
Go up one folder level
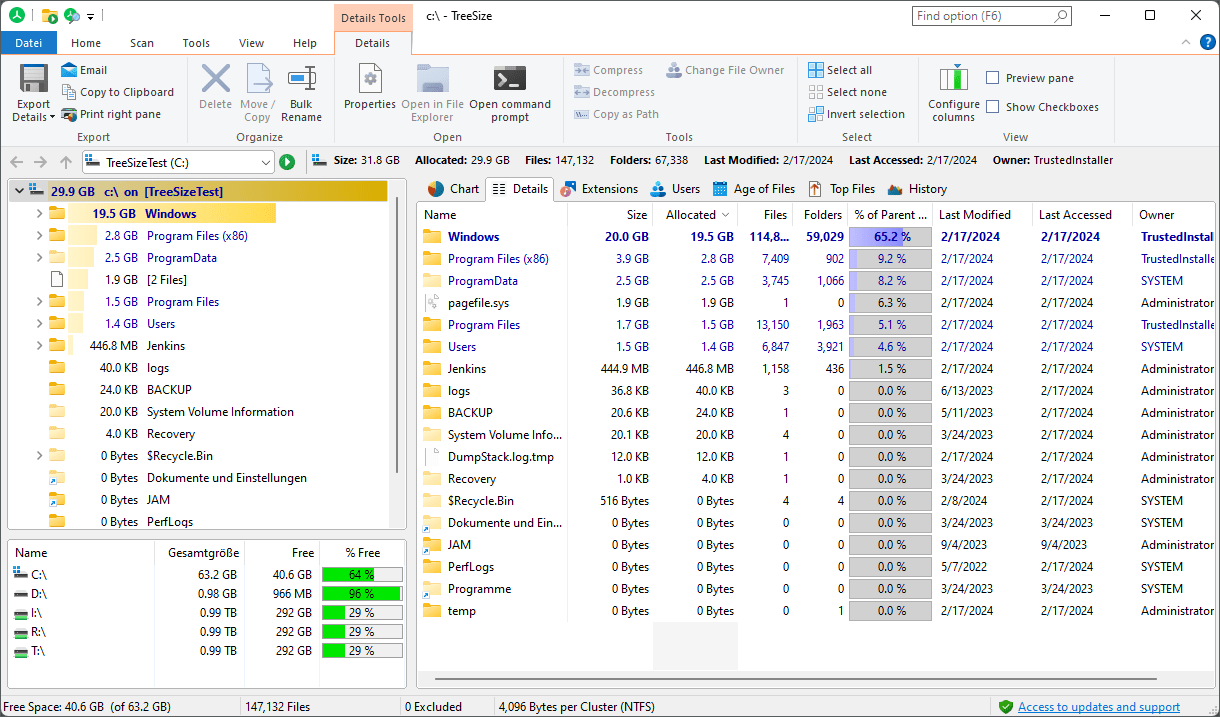pyautogui.click(x=66, y=162)
